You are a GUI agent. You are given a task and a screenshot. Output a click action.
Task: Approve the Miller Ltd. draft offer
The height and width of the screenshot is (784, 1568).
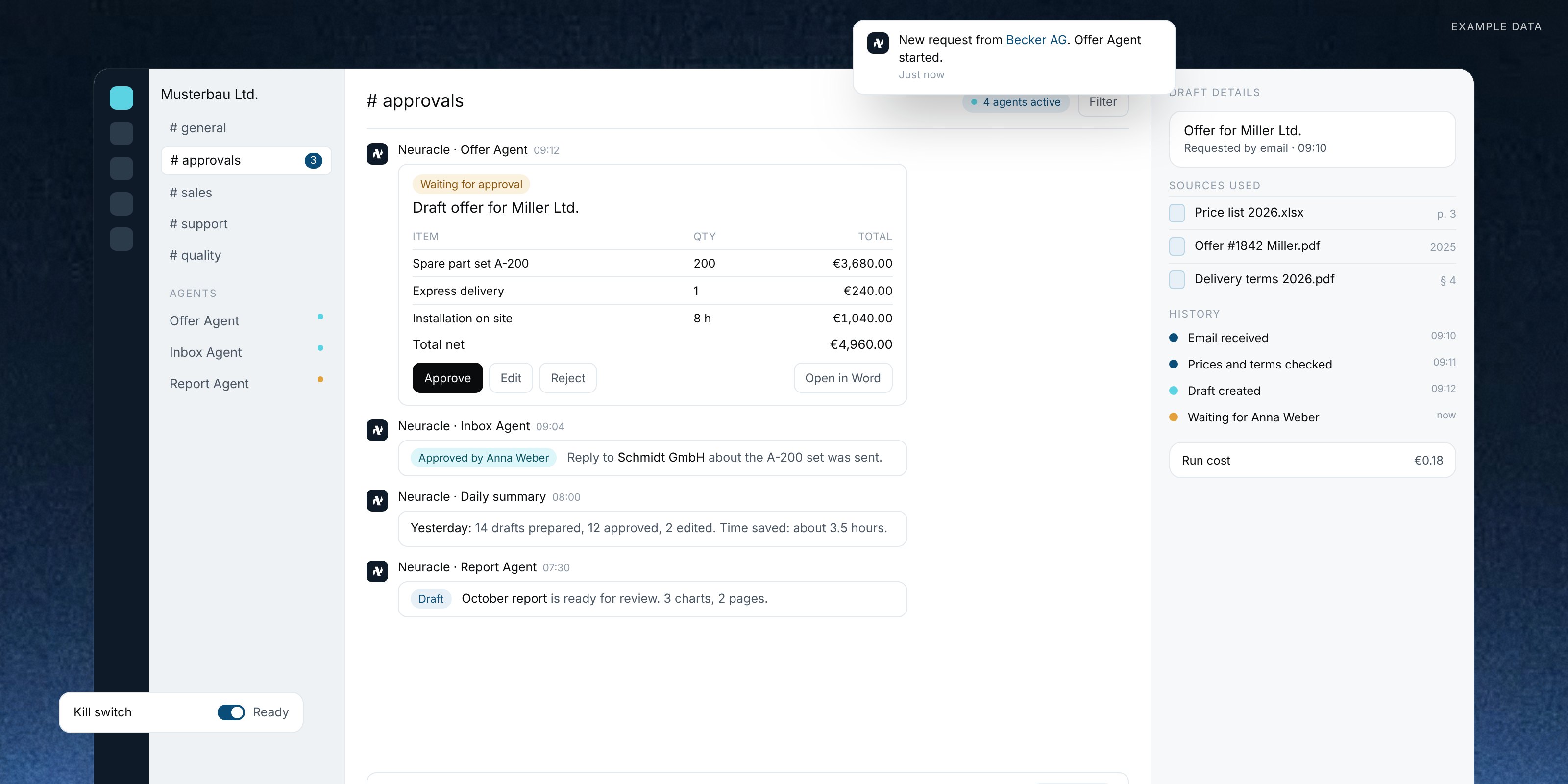(x=447, y=378)
